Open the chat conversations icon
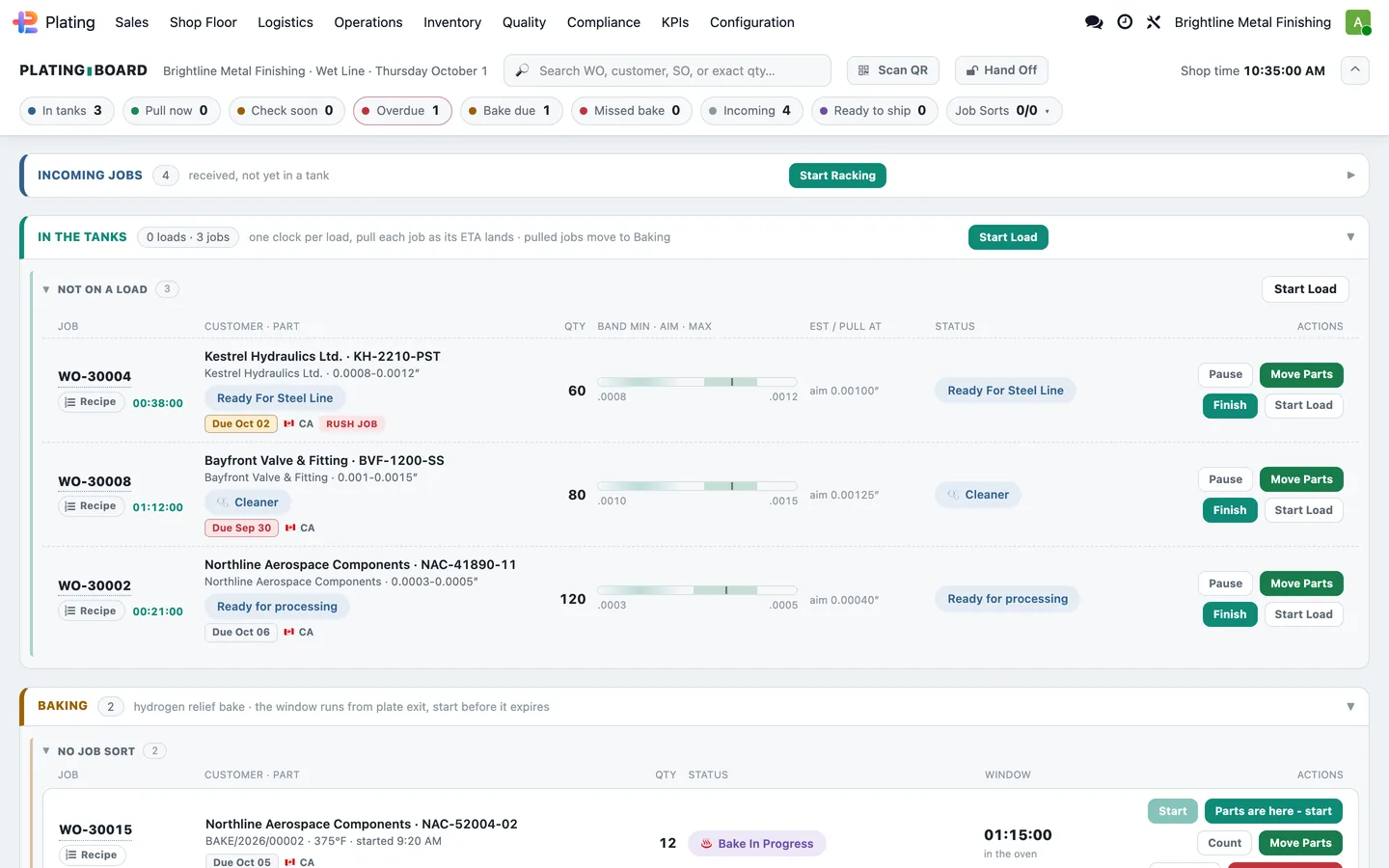 click(1094, 22)
